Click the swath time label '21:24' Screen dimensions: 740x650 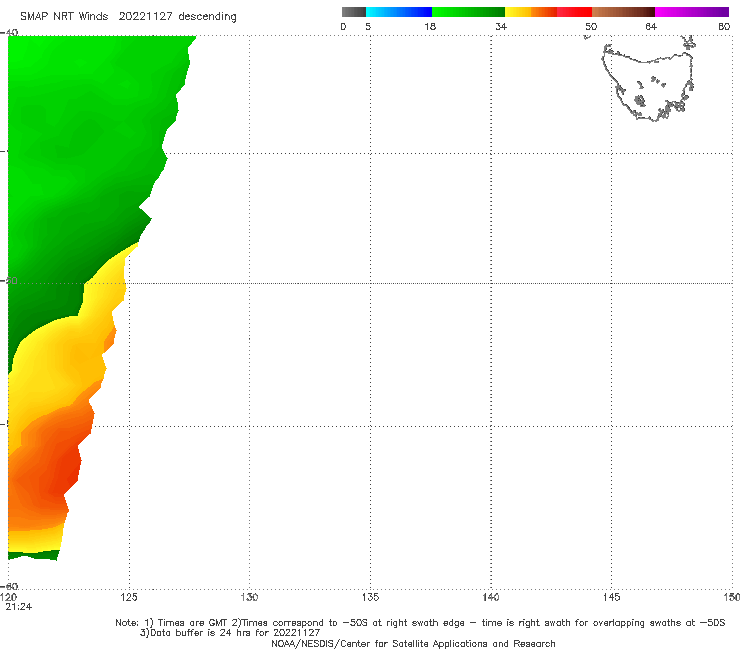tap(18, 607)
